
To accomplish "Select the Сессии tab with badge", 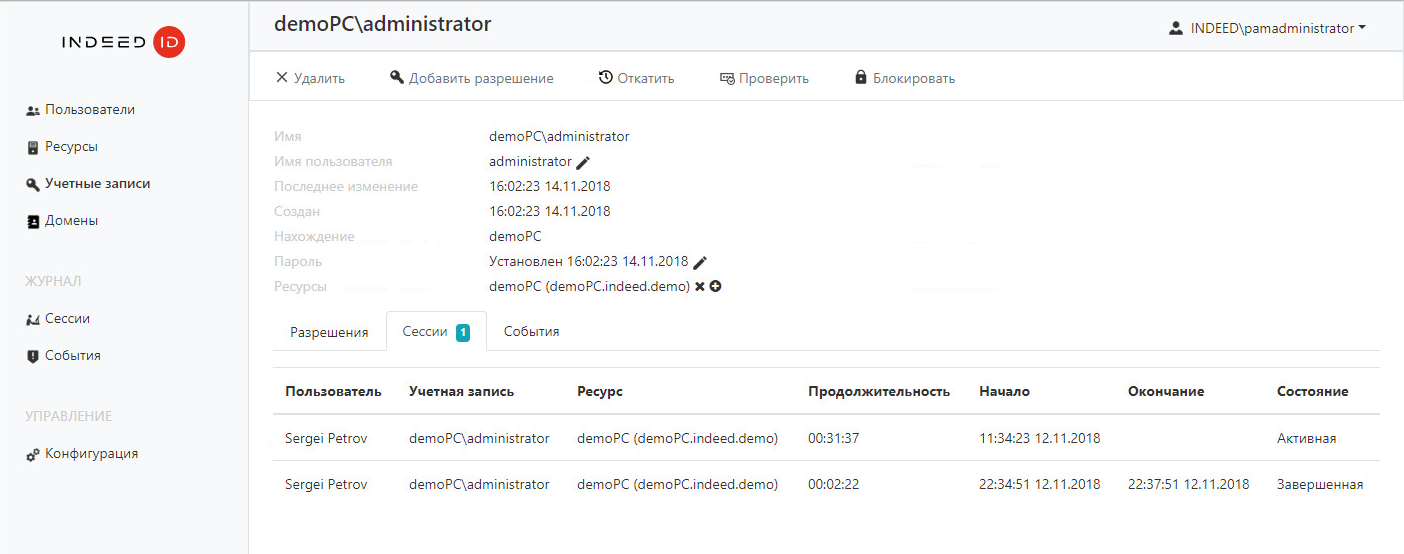I will tap(436, 332).
